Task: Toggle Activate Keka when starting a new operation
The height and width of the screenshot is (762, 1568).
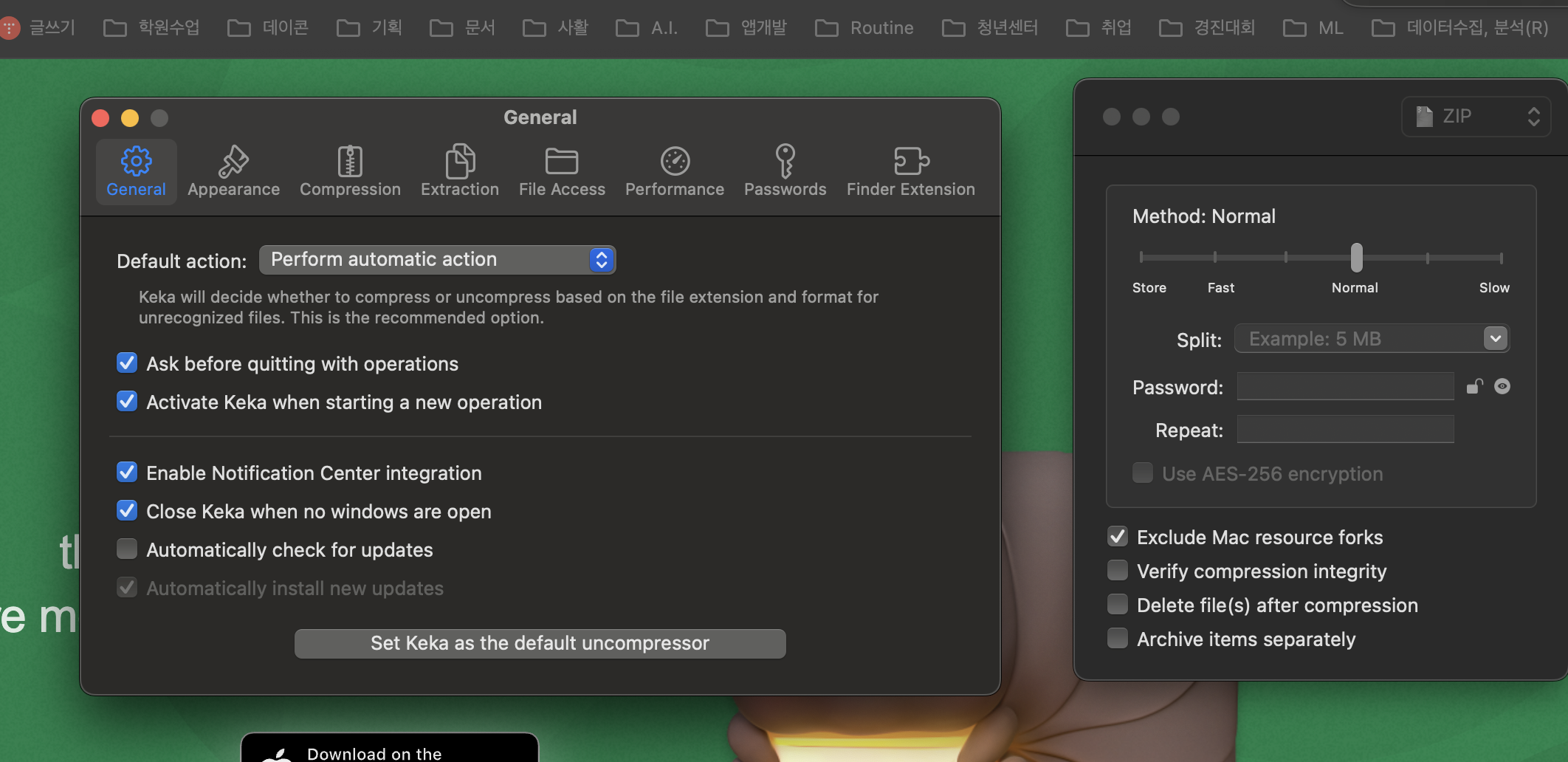Action: tap(127, 402)
